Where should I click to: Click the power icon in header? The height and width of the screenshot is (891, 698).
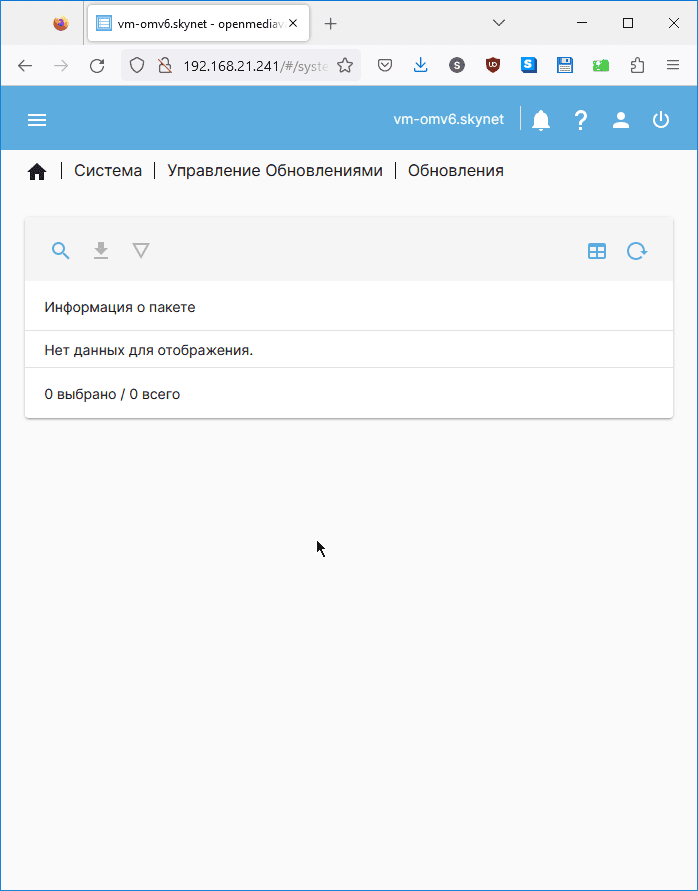[660, 120]
